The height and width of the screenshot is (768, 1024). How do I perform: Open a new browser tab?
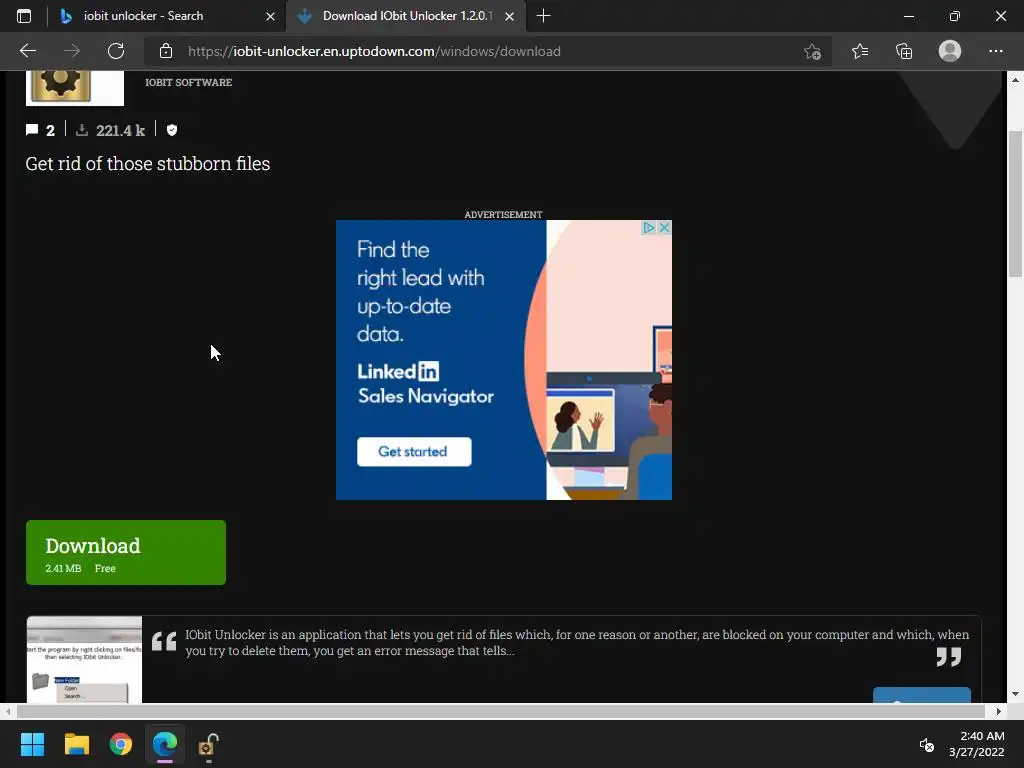coord(543,16)
